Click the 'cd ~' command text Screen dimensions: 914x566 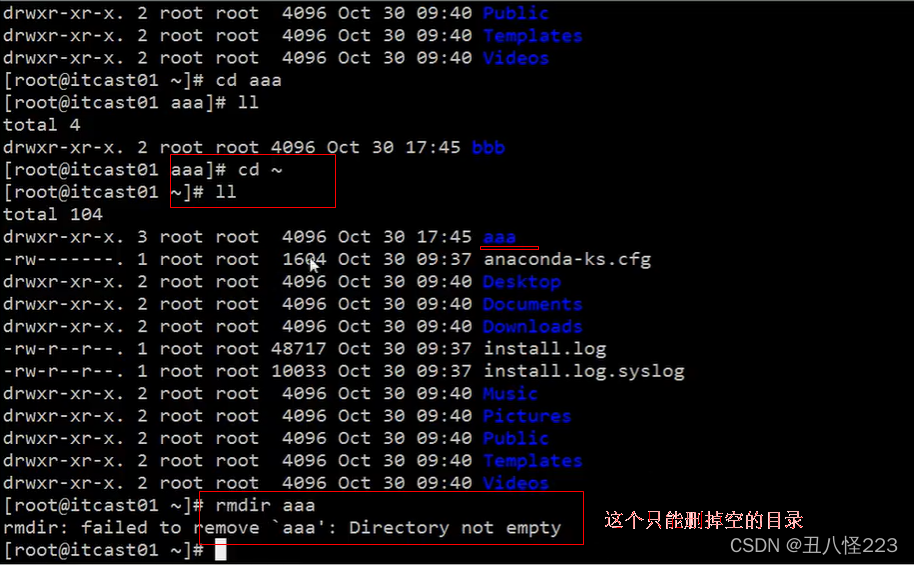click(x=260, y=170)
